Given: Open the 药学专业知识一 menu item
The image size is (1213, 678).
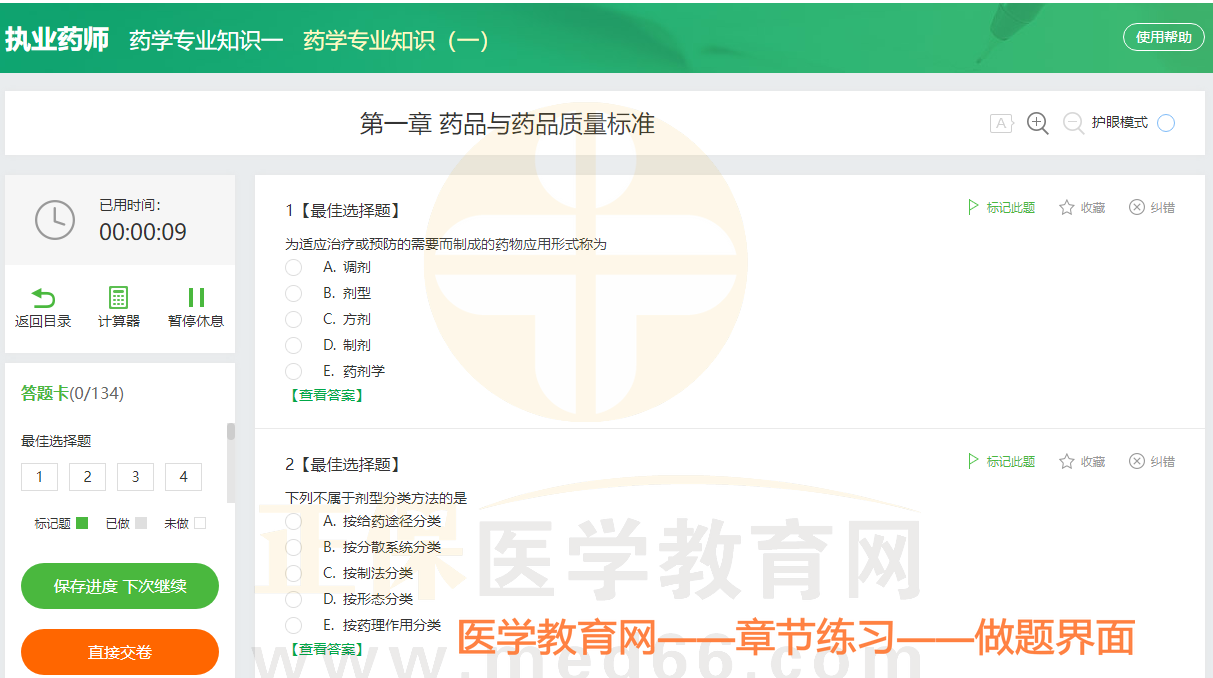Looking at the screenshot, I should coord(205,40).
